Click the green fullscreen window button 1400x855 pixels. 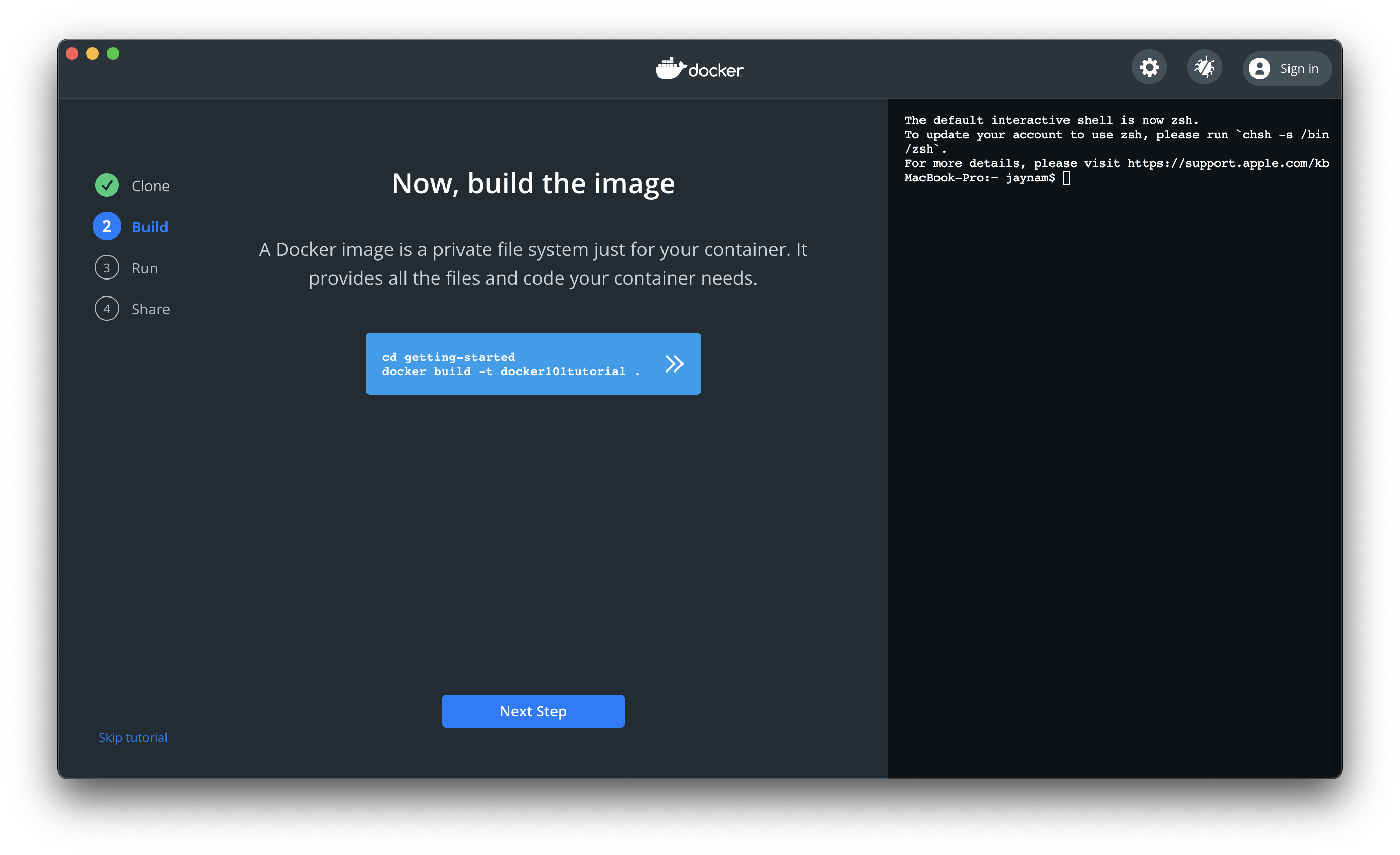(x=113, y=53)
